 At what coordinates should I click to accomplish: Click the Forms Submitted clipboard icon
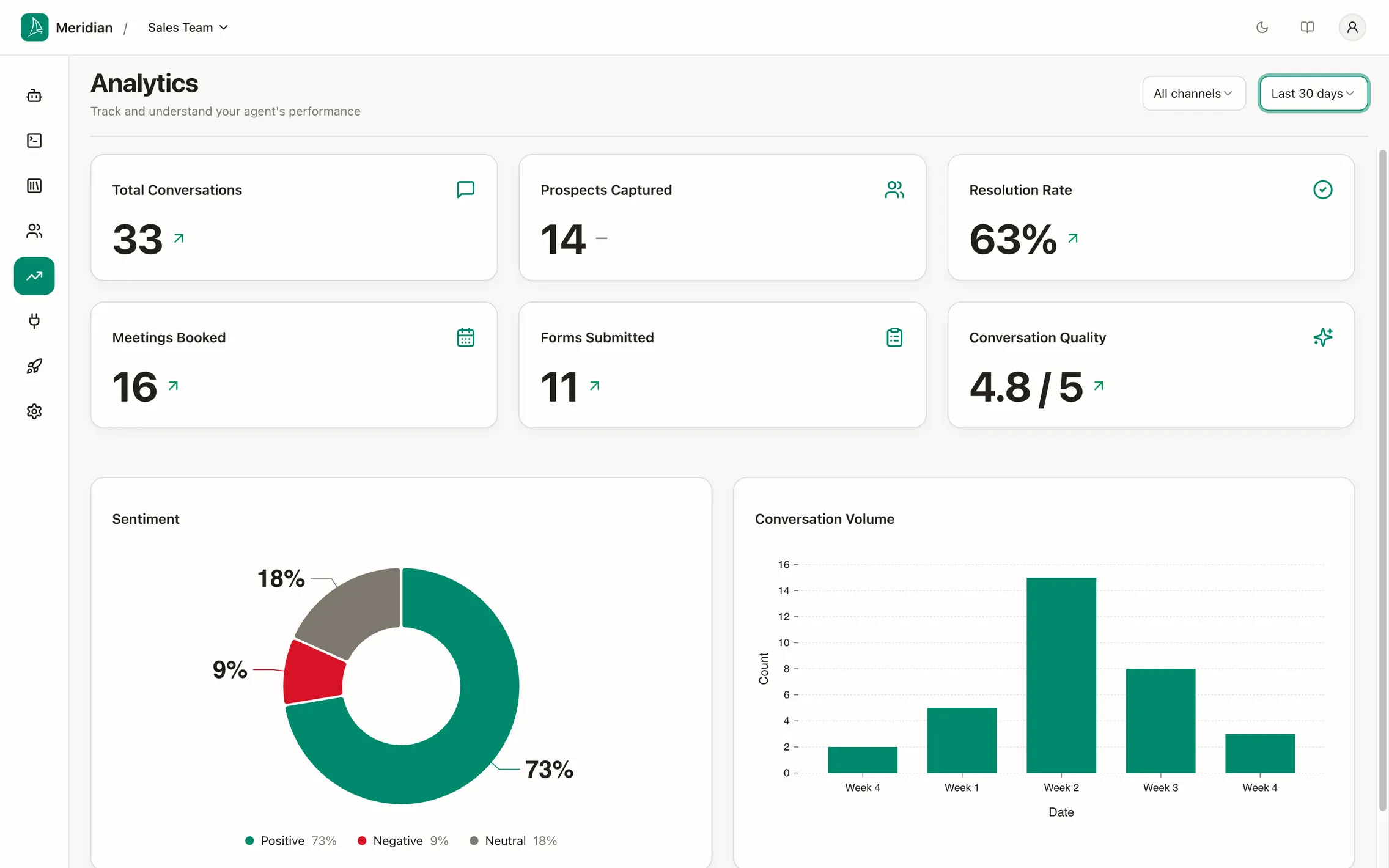[x=894, y=337]
